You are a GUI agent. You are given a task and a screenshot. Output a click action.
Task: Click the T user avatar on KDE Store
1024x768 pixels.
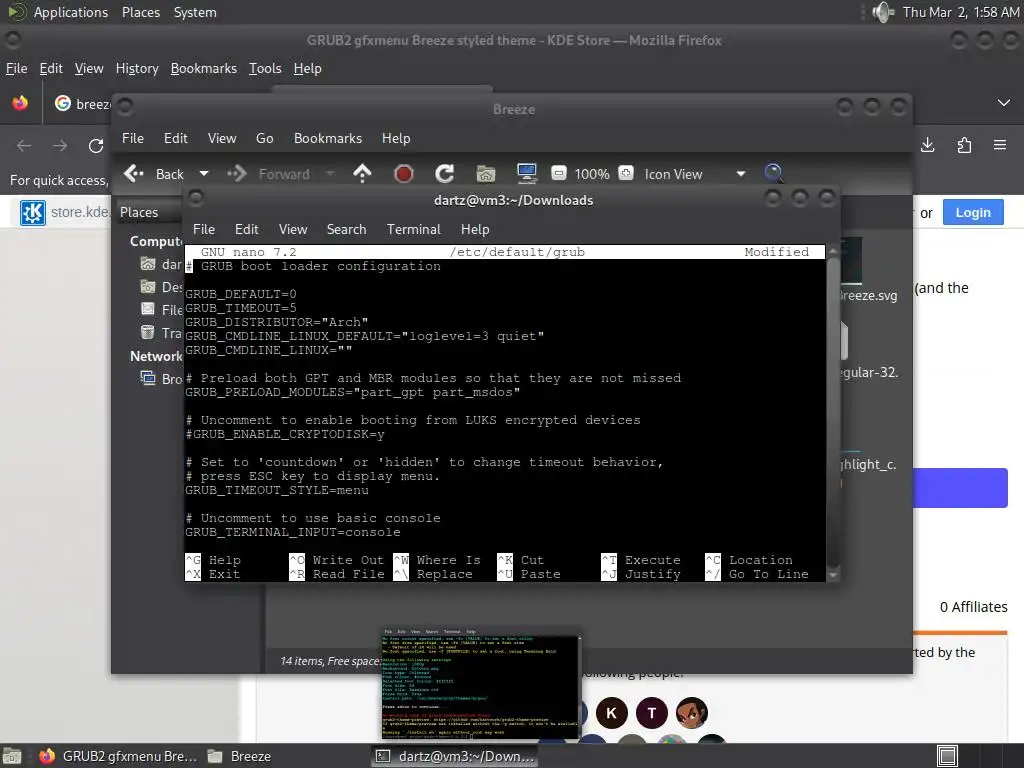pos(652,713)
